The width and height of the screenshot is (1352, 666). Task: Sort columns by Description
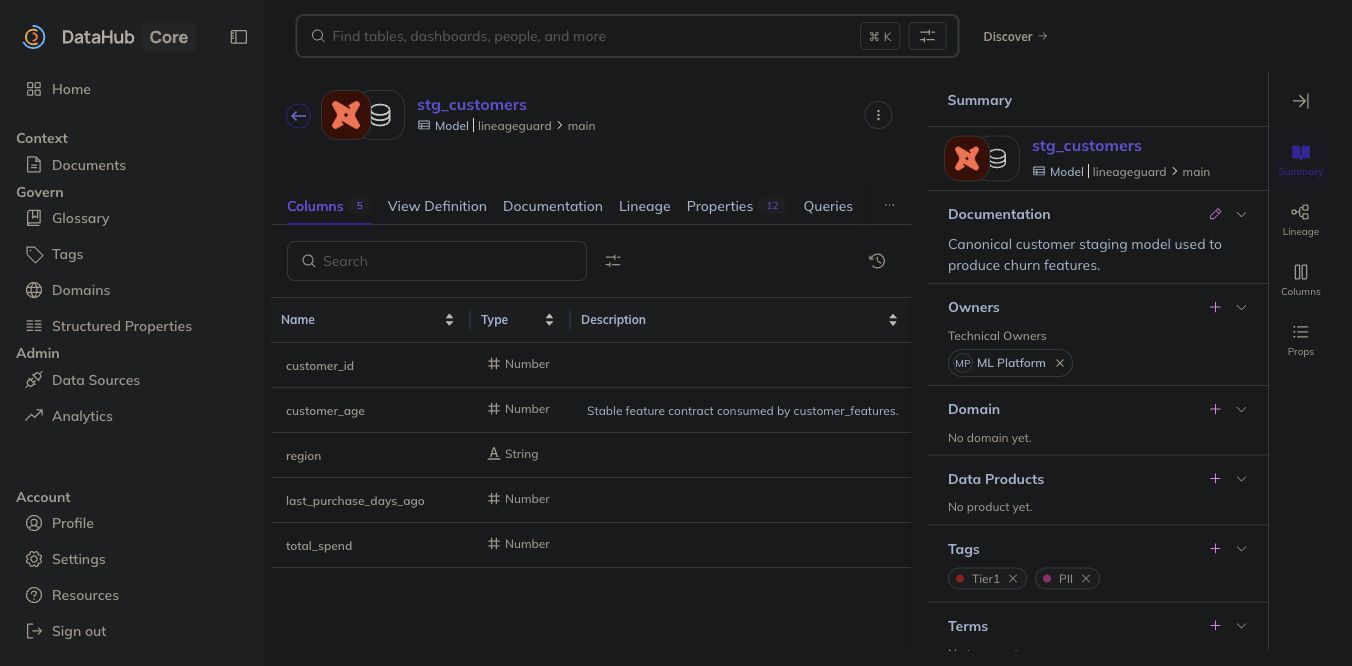pyautogui.click(x=893, y=320)
